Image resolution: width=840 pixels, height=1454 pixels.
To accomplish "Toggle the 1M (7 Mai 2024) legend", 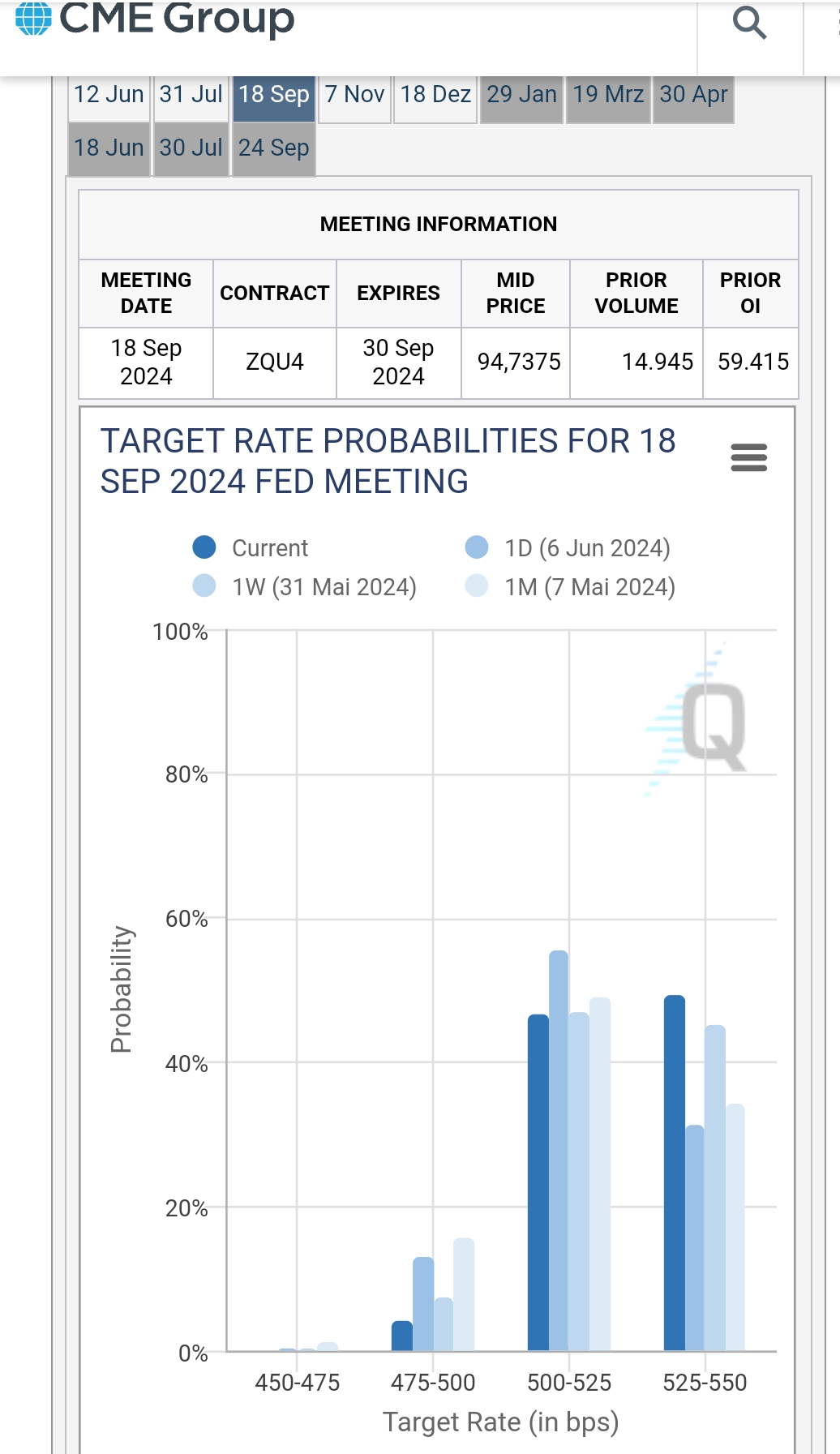I will pyautogui.click(x=477, y=586).
